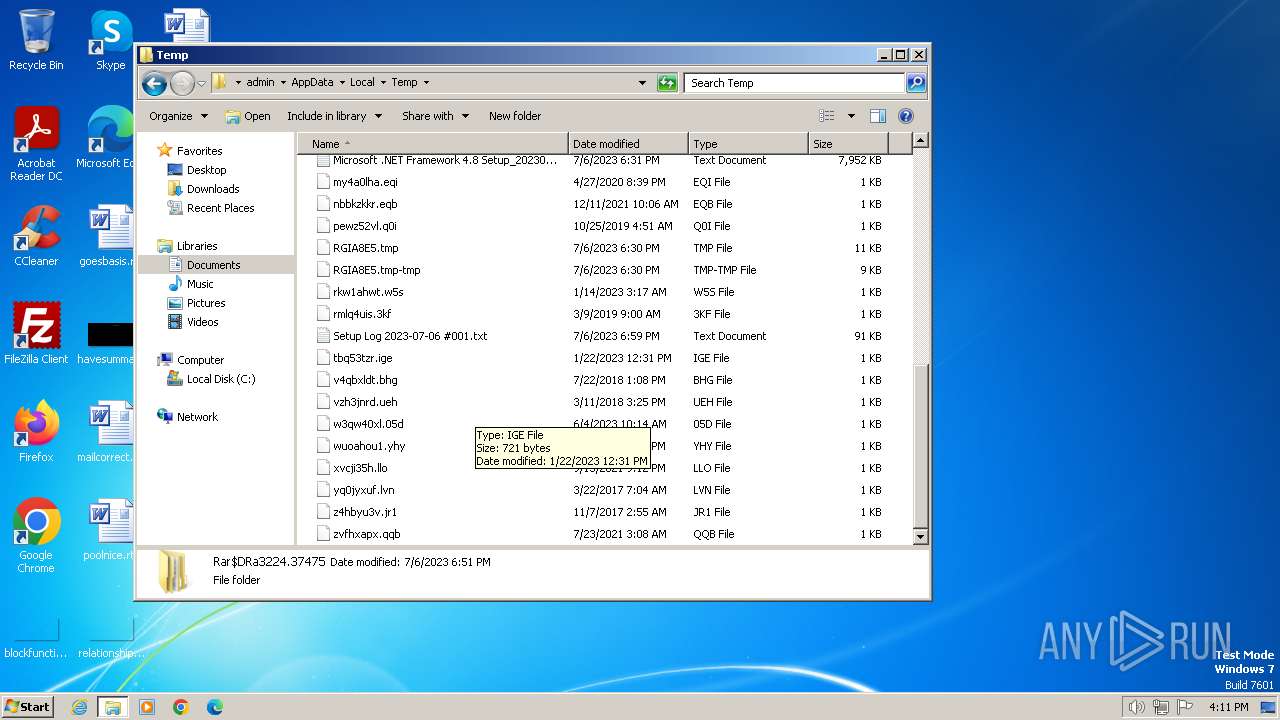
Task: Open the Share with menu
Action: 435,116
